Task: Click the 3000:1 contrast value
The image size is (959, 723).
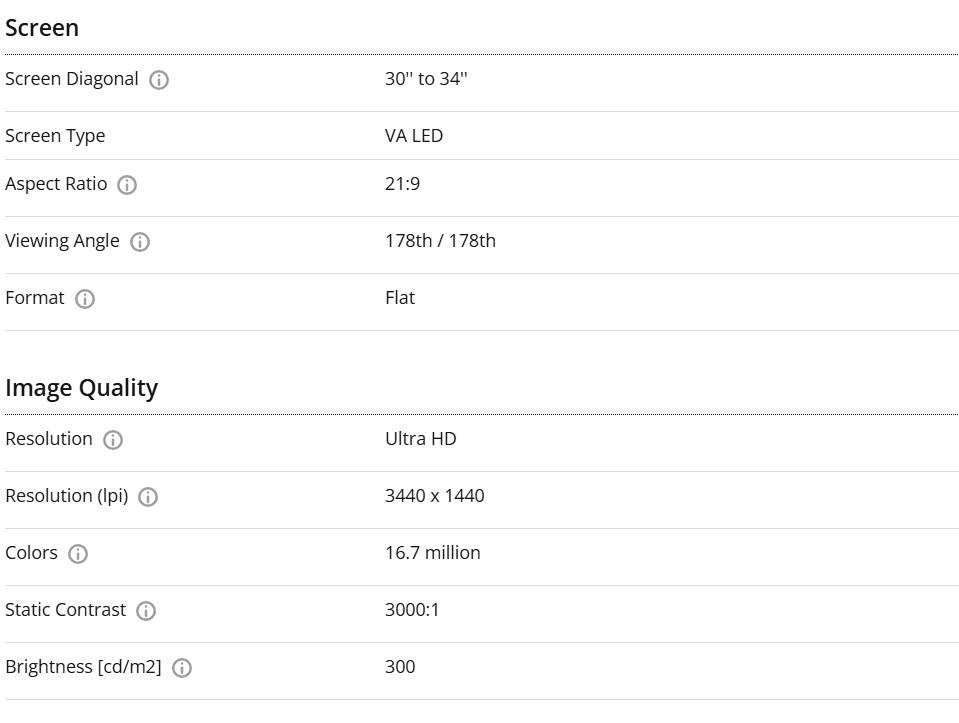Action: pos(412,609)
